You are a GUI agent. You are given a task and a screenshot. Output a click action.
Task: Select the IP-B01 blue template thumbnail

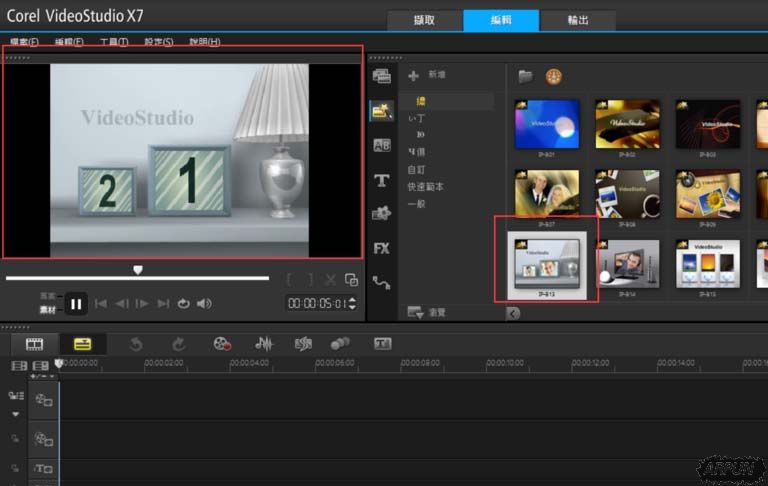click(547, 125)
